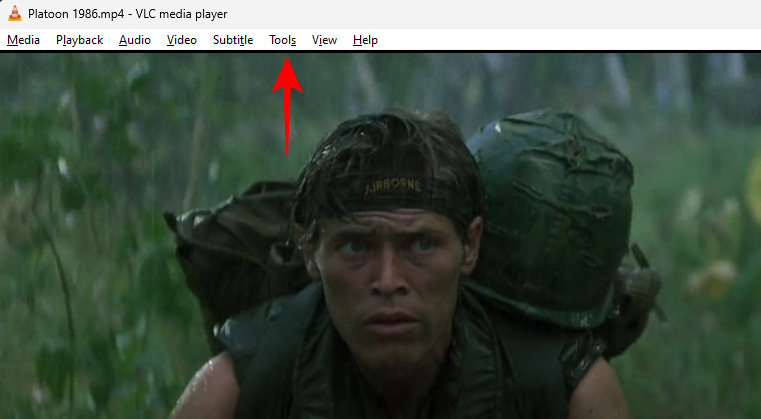Open the View menu
The image size is (761, 419).
[x=324, y=40]
